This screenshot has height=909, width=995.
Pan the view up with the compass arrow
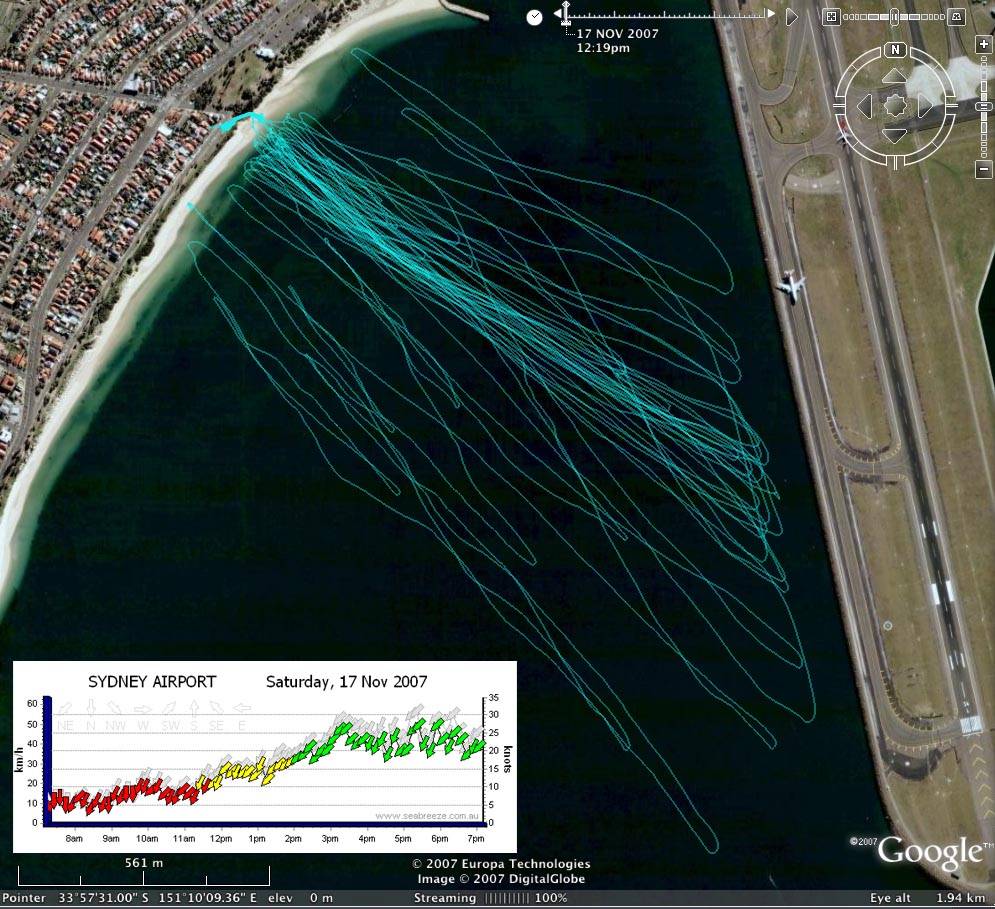[895, 76]
